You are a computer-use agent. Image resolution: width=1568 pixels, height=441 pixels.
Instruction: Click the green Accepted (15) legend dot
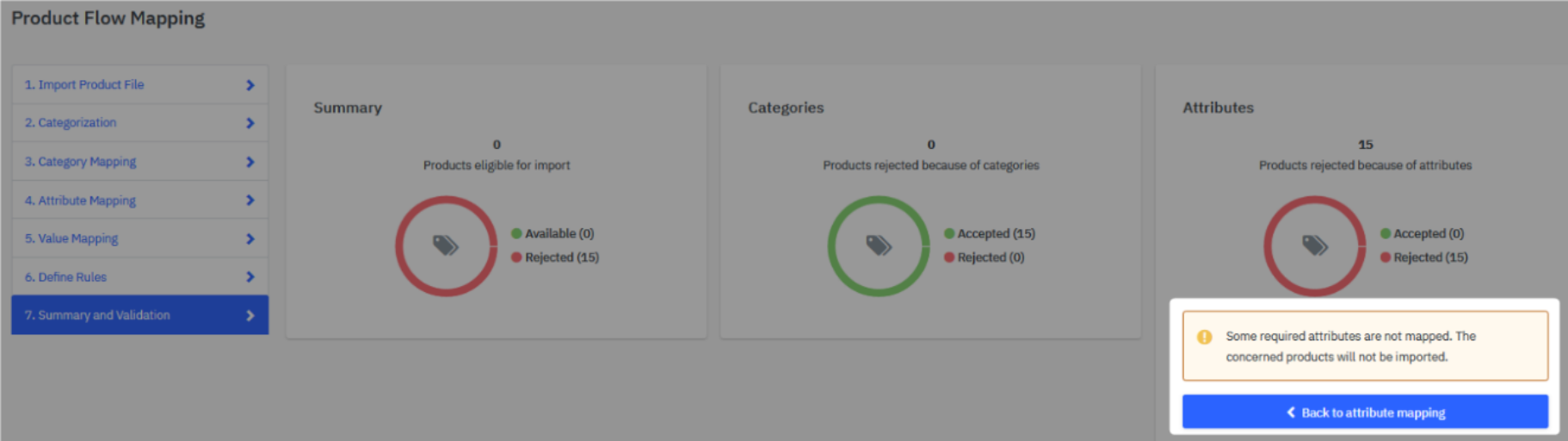coord(949,233)
